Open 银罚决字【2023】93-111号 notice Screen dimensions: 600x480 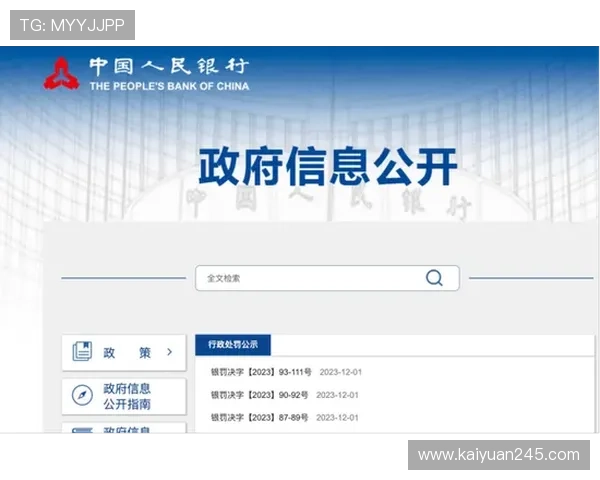pos(261,372)
